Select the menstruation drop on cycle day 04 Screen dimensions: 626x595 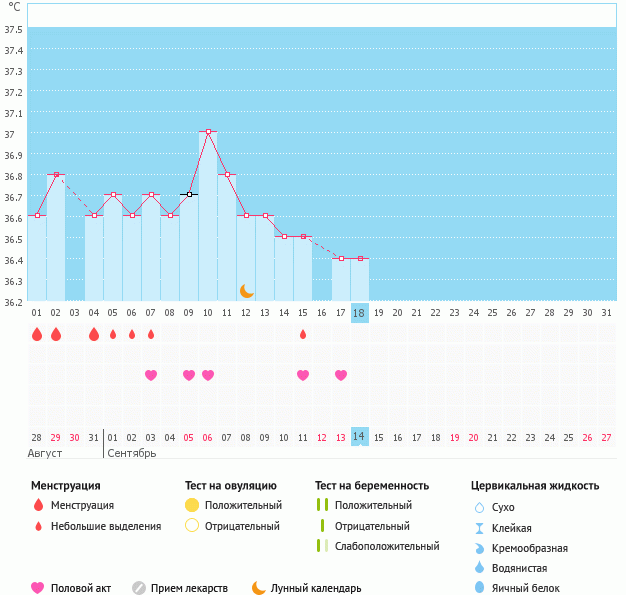point(94,334)
